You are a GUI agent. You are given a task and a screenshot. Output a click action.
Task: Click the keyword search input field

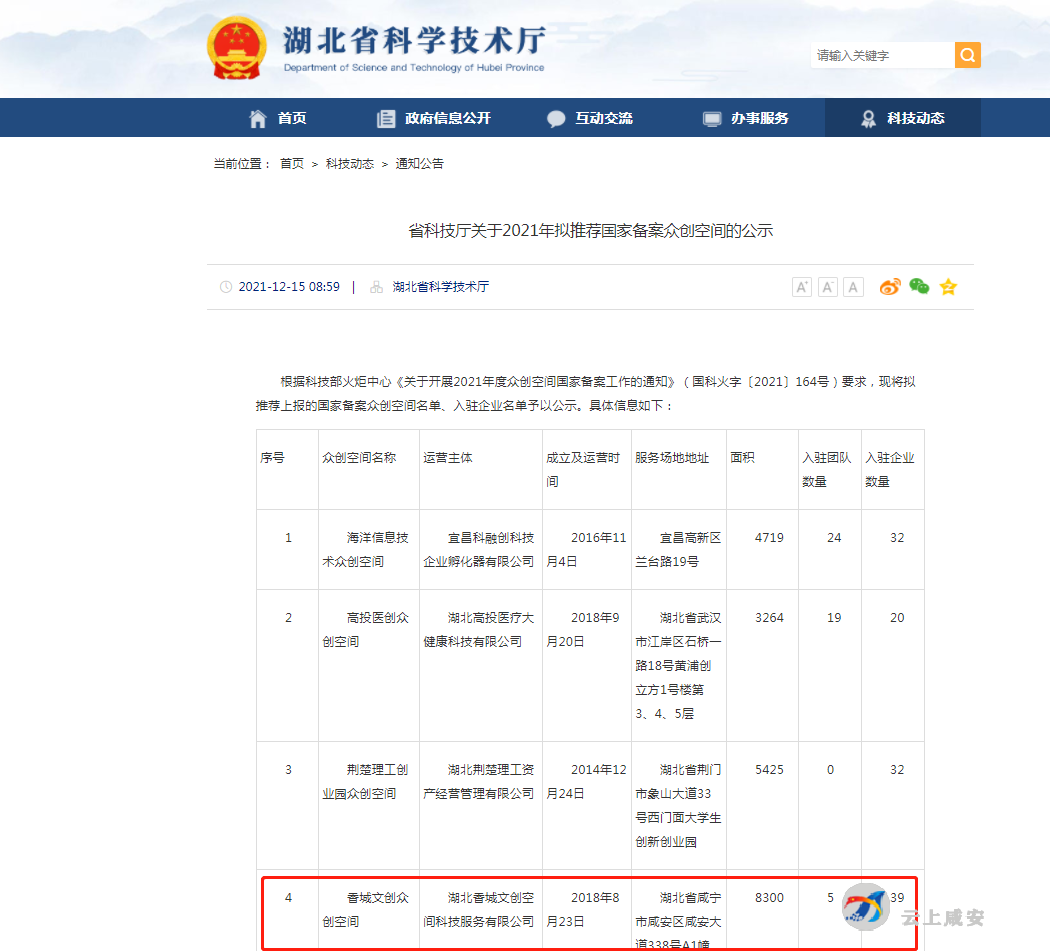[883, 55]
